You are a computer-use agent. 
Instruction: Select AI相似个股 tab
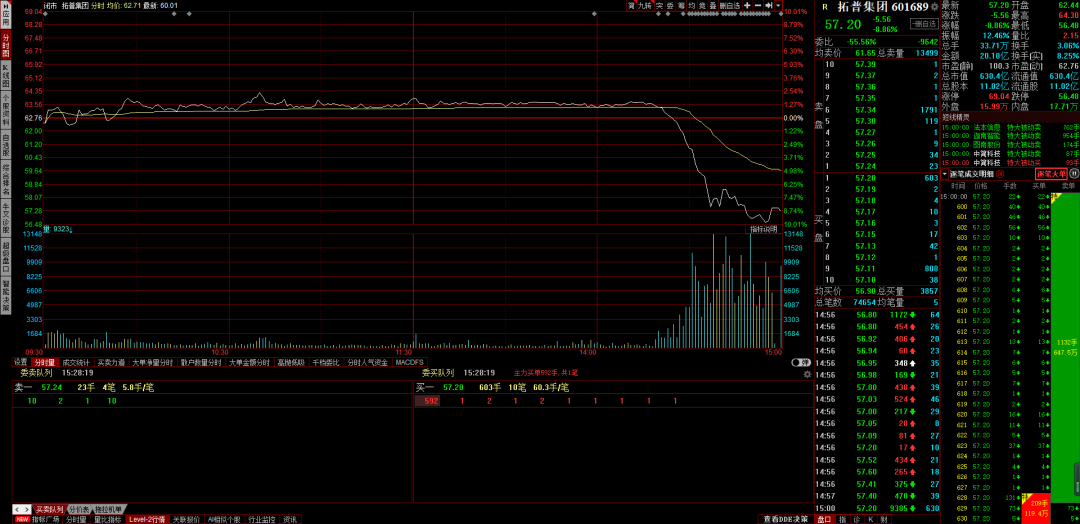pos(225,519)
